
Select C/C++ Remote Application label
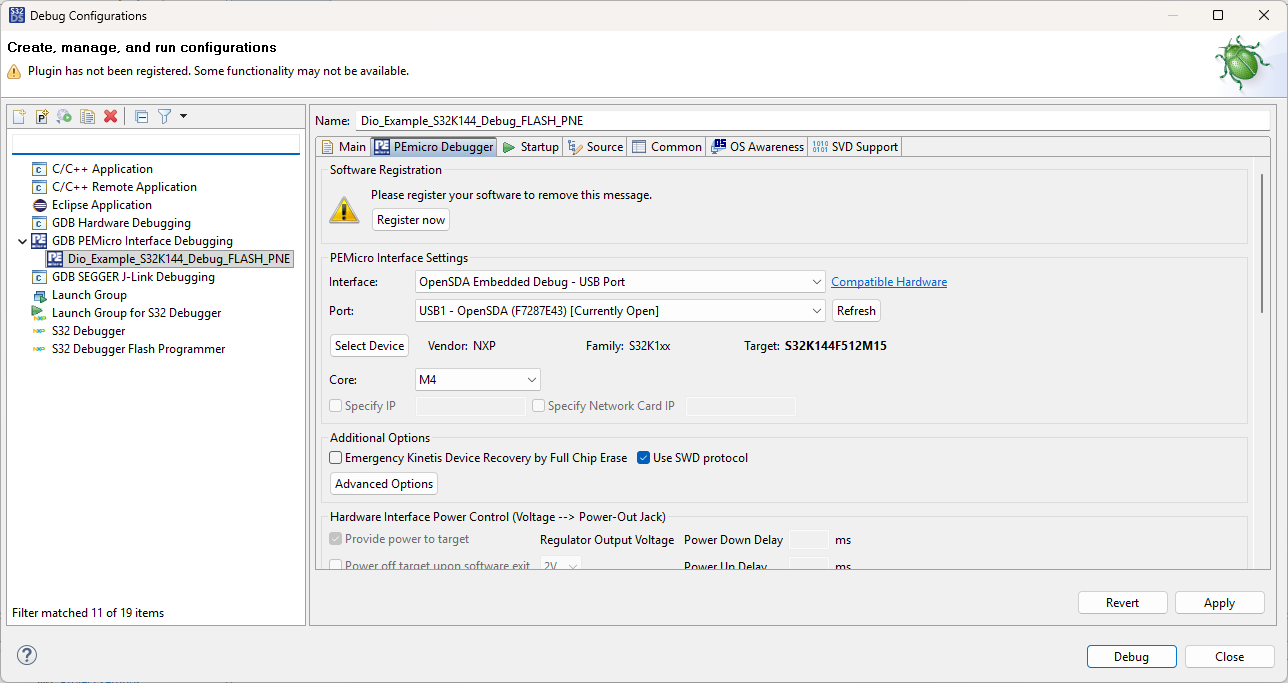tap(124, 187)
